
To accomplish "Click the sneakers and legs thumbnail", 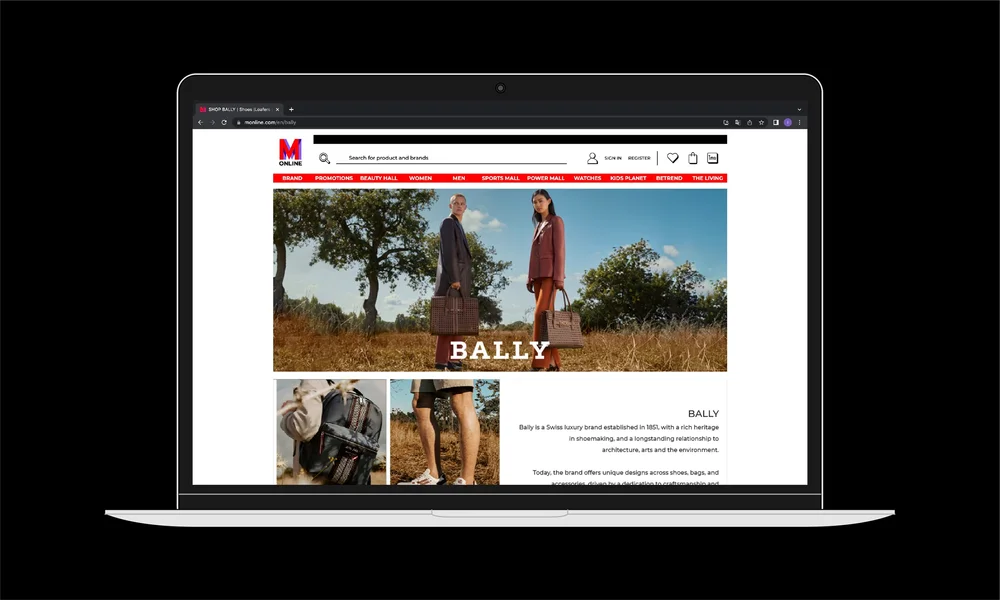I will pyautogui.click(x=445, y=432).
